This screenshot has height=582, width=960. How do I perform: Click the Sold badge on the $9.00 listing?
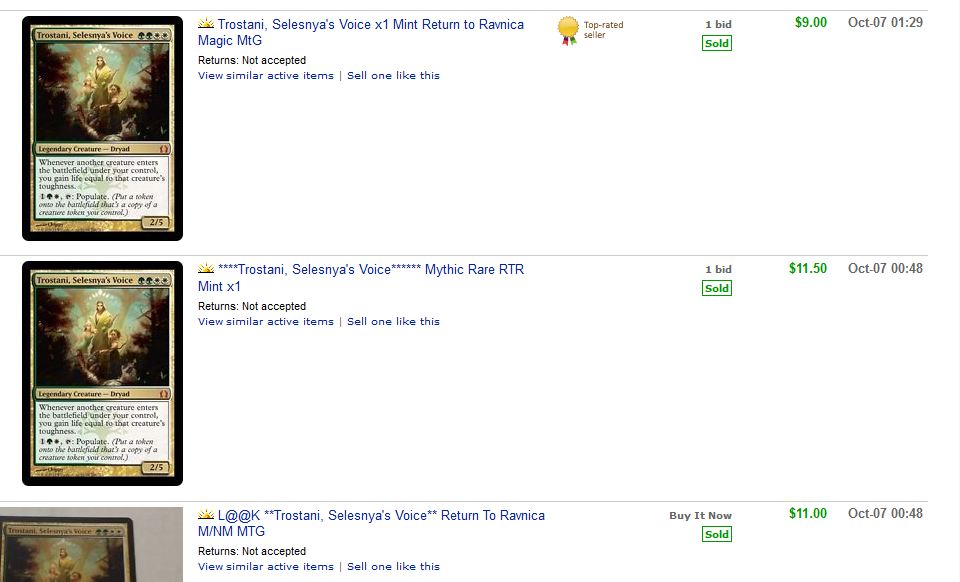coord(716,43)
